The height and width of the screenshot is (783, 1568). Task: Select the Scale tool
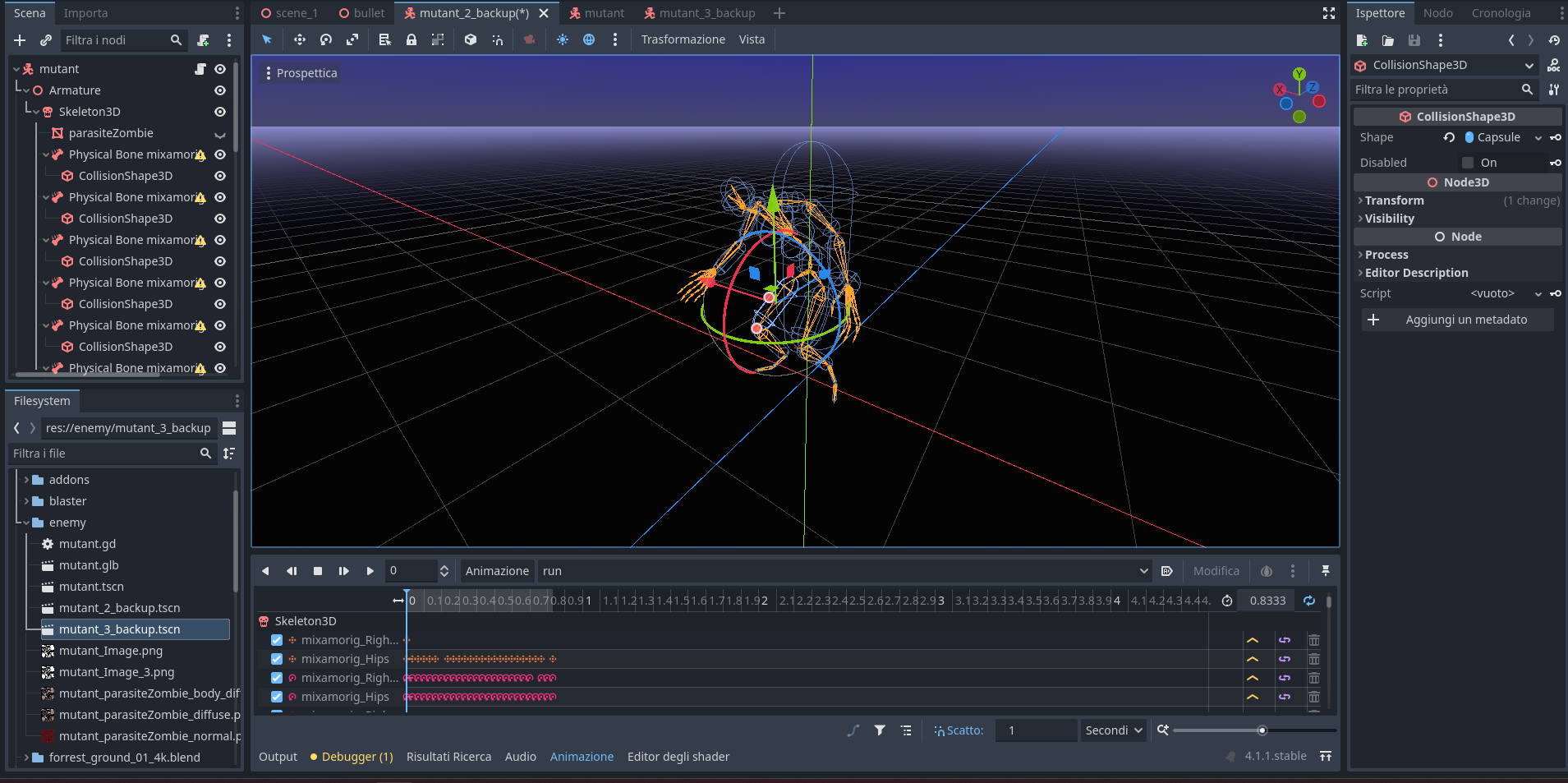(353, 39)
